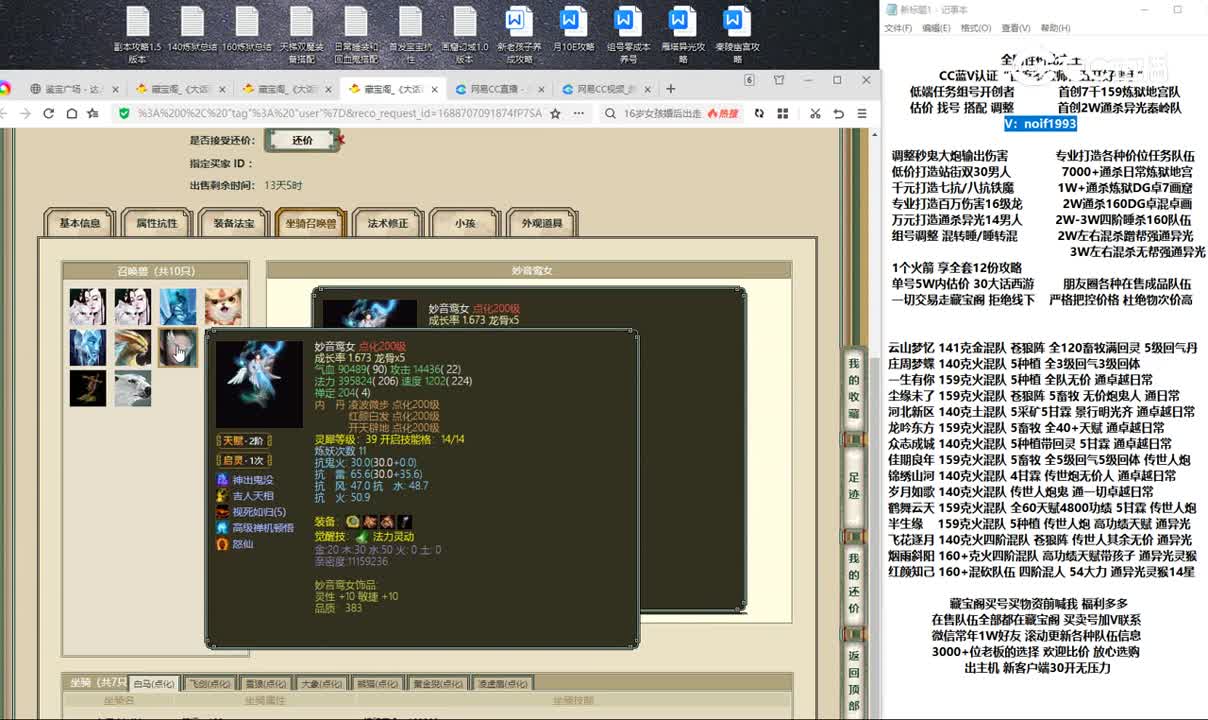Select the 凌虚鹿(点化) mount tab
This screenshot has height=720, width=1208.
[503, 684]
